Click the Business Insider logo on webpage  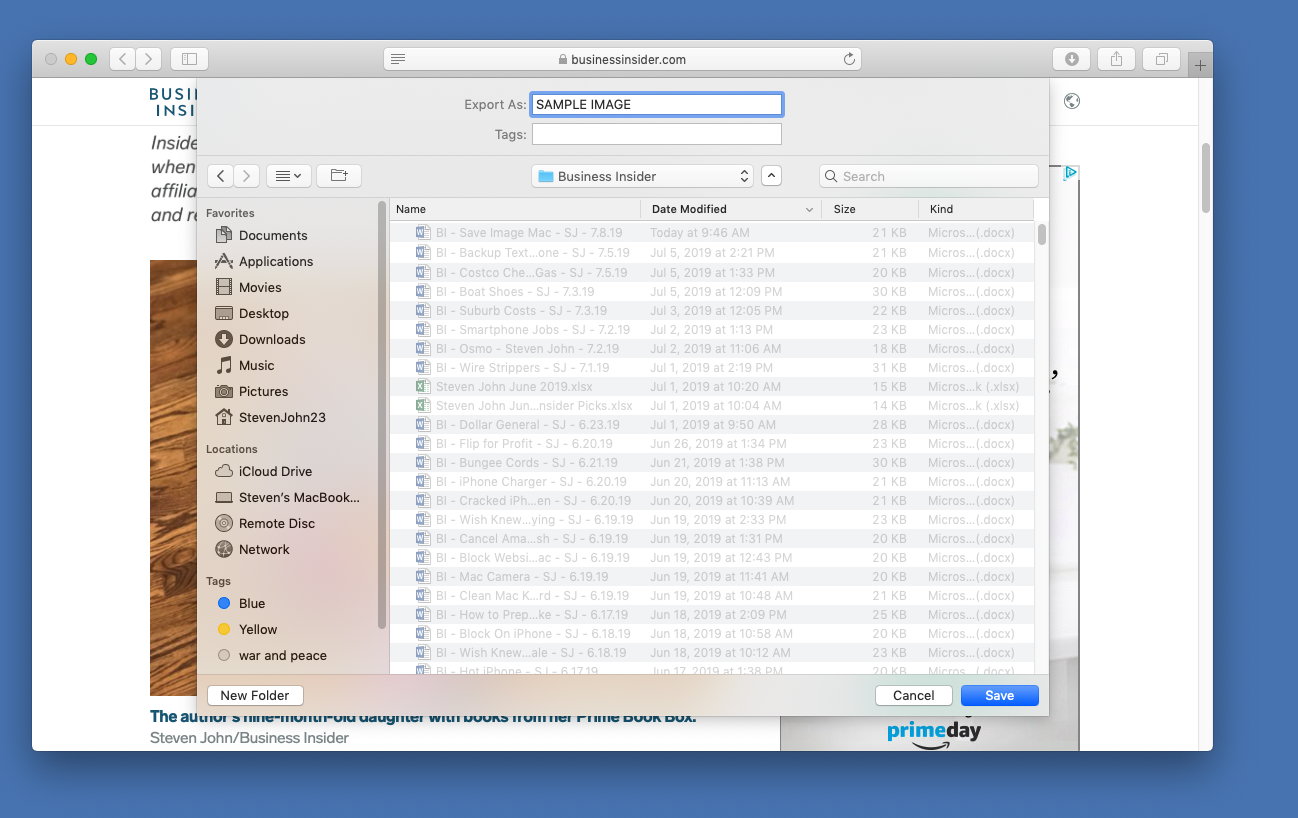173,101
